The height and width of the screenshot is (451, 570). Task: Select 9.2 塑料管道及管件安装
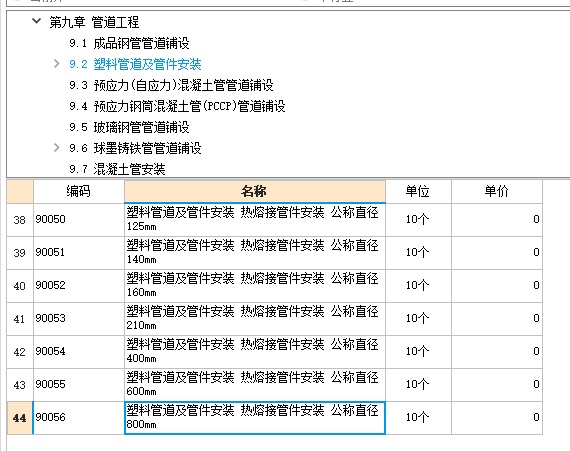(135, 64)
